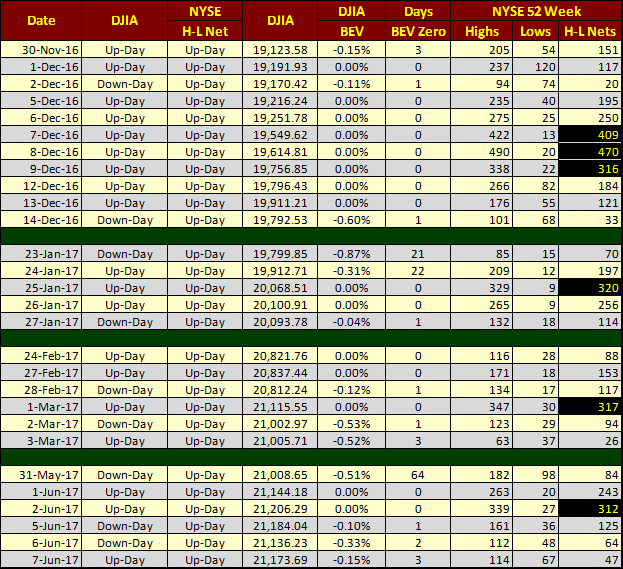The width and height of the screenshot is (623, 569).
Task: Select the date cell 24-Feb-17
Action: [41, 356]
